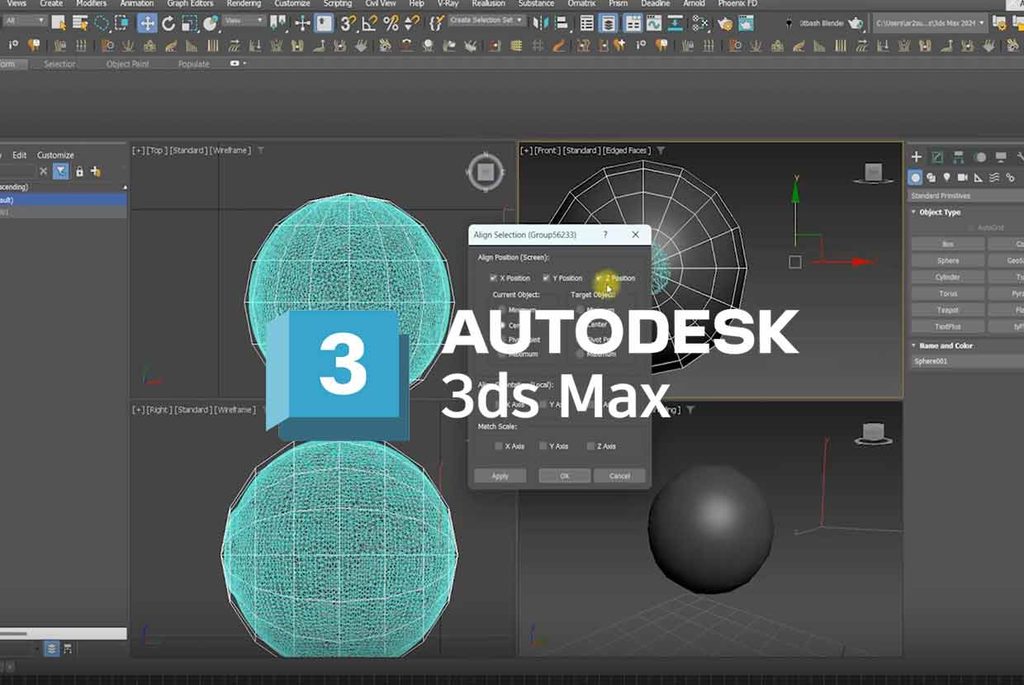Toggle Window/Crossing selection mode
Viewport: 1024px width, 685px height.
pos(122,24)
